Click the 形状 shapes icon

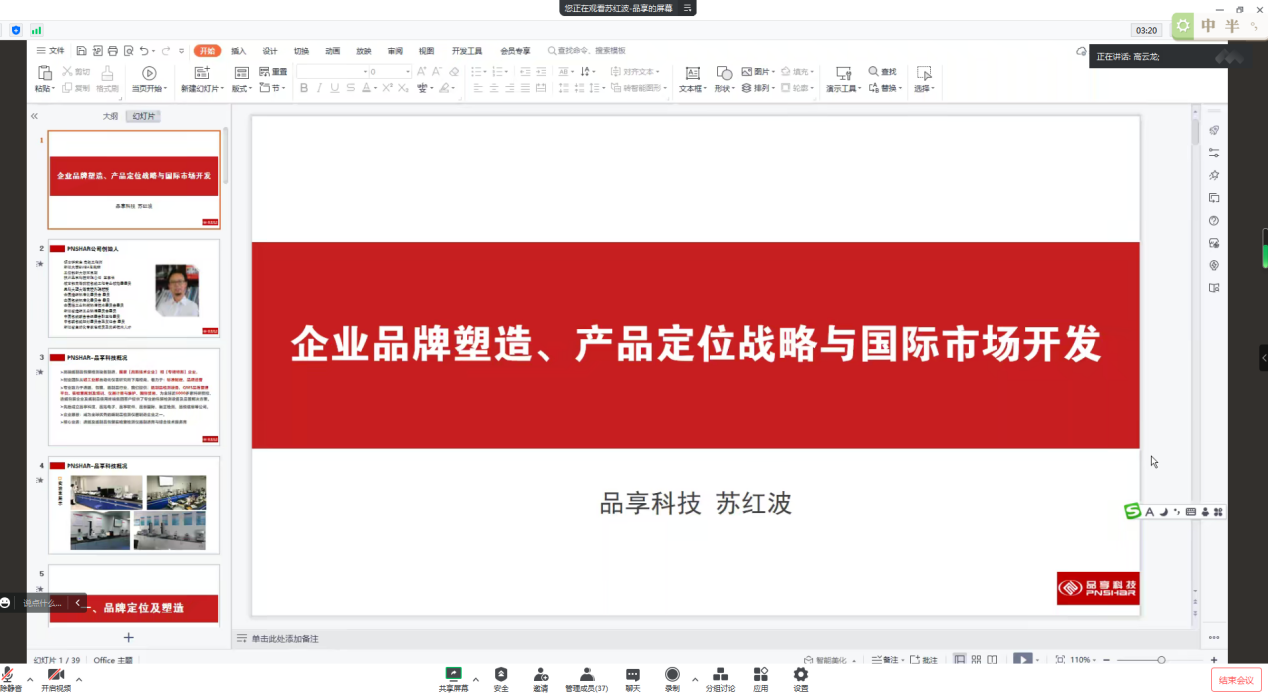722,73
